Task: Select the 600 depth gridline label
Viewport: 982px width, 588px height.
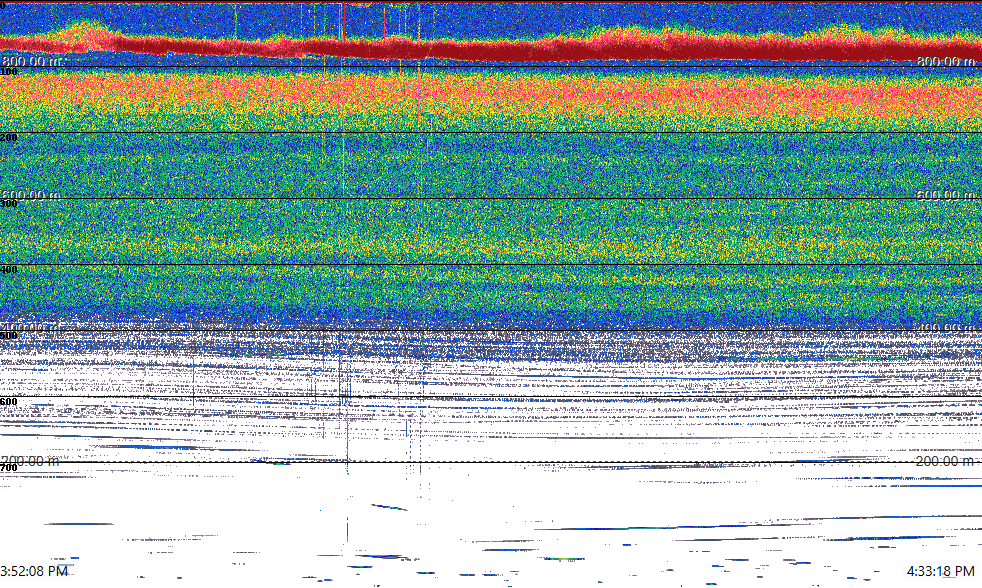Action: coord(9,402)
